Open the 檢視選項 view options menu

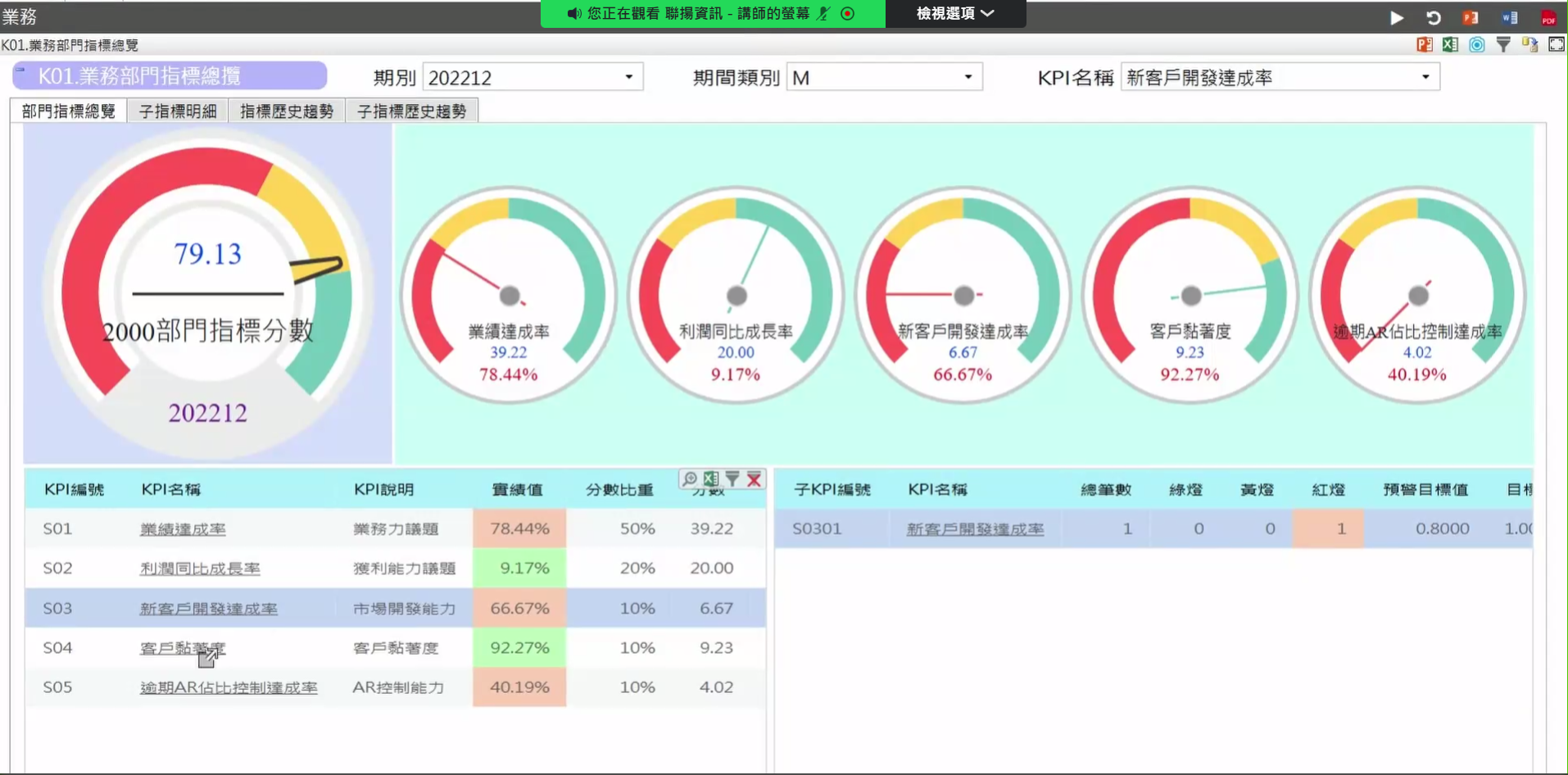[955, 13]
